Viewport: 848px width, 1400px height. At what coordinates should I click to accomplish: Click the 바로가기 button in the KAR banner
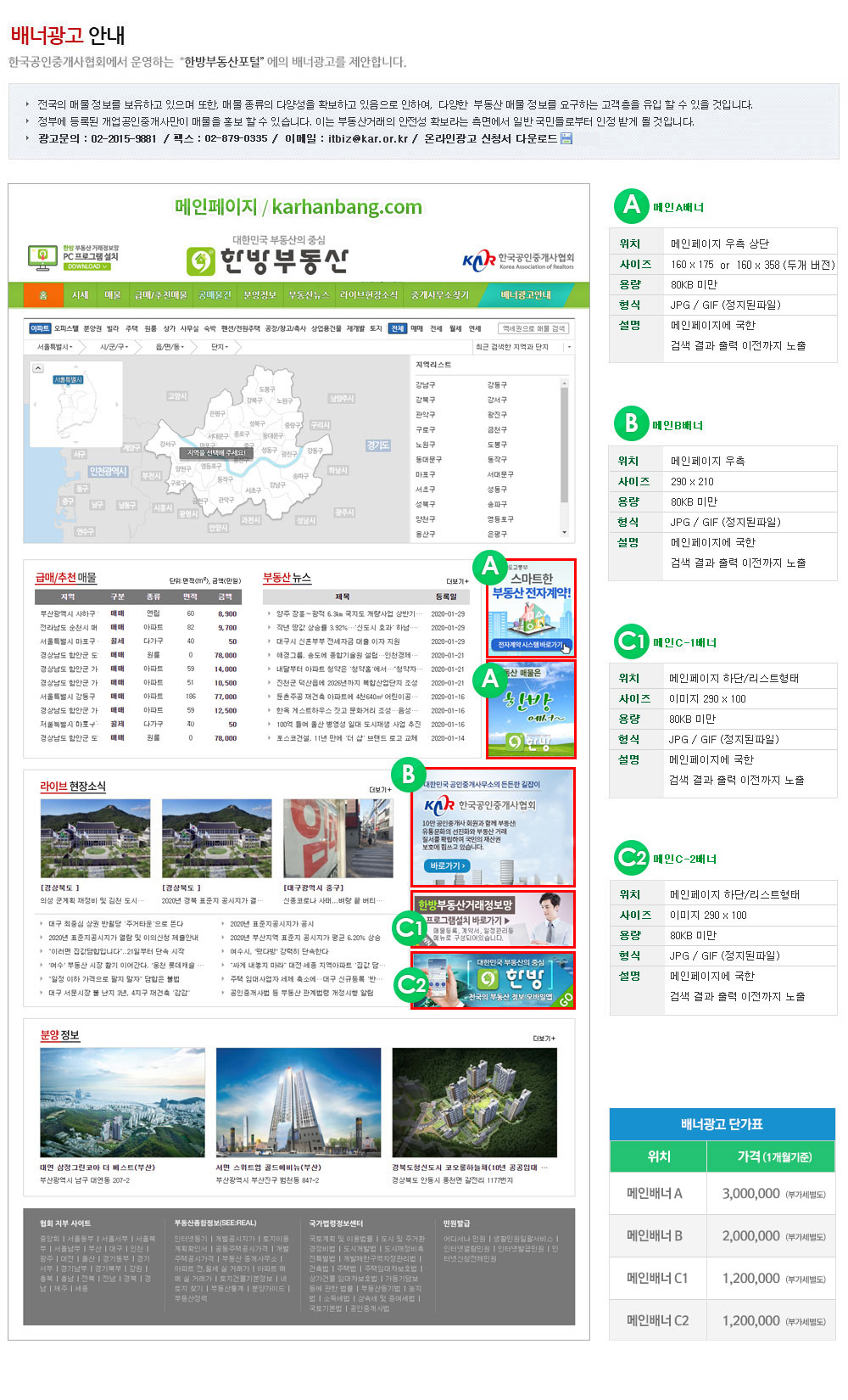(x=447, y=865)
